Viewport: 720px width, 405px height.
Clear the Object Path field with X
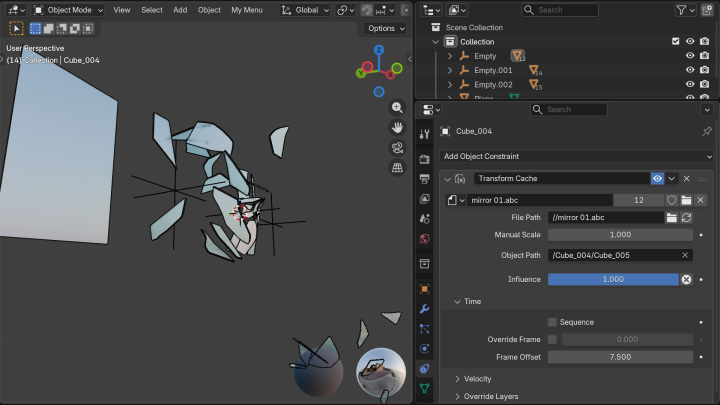point(685,255)
